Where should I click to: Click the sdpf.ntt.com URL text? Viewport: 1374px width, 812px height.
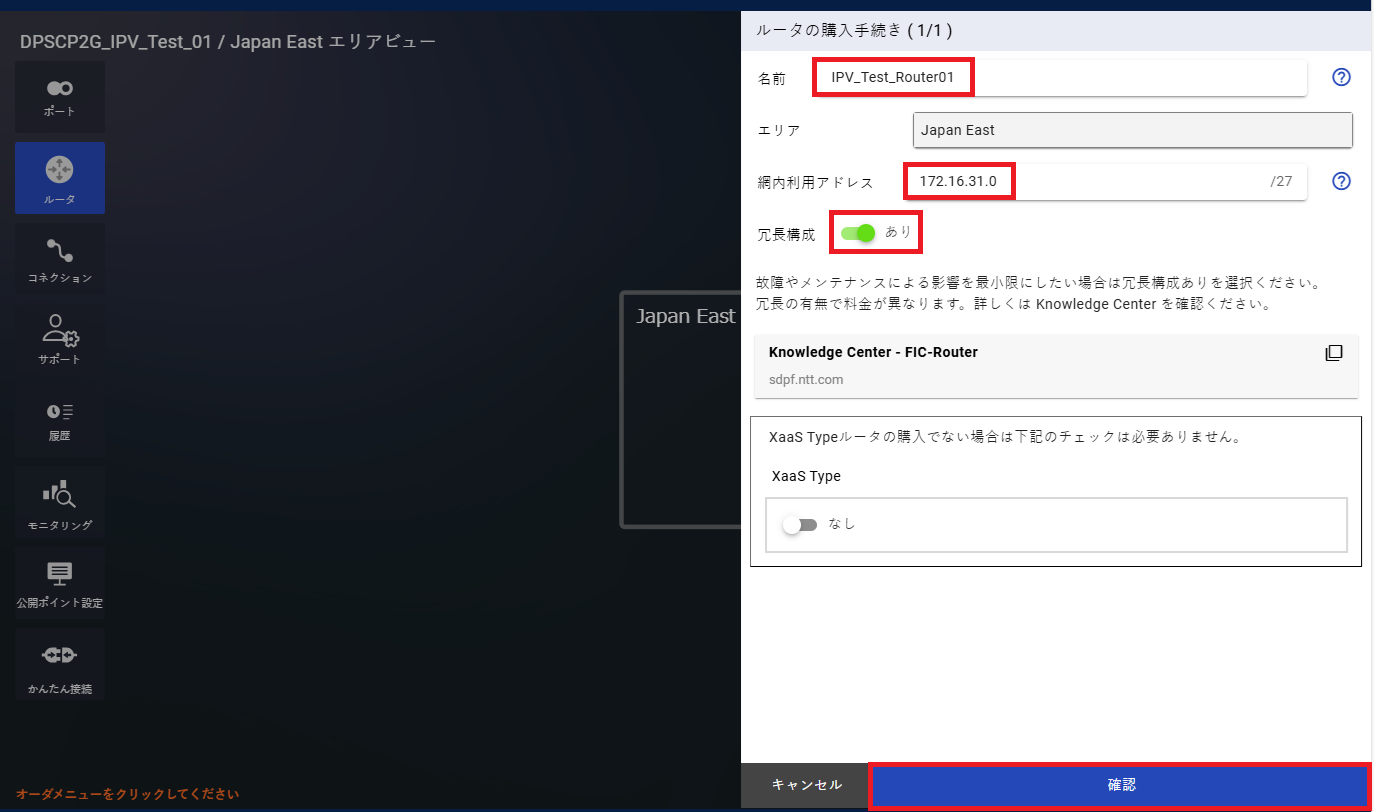coord(806,380)
